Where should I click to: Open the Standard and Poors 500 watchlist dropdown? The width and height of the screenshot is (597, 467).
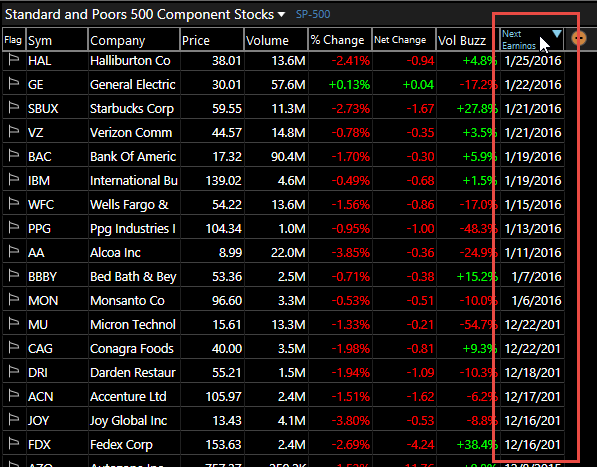[281, 14]
